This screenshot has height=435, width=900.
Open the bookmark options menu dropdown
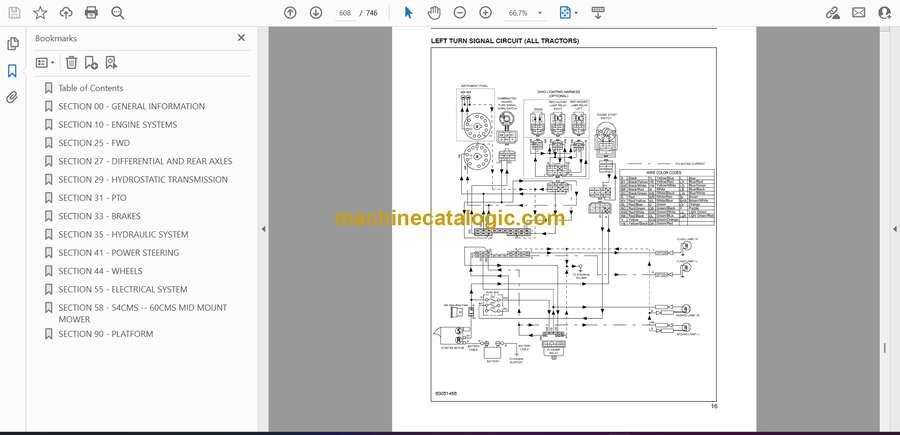click(x=45, y=63)
